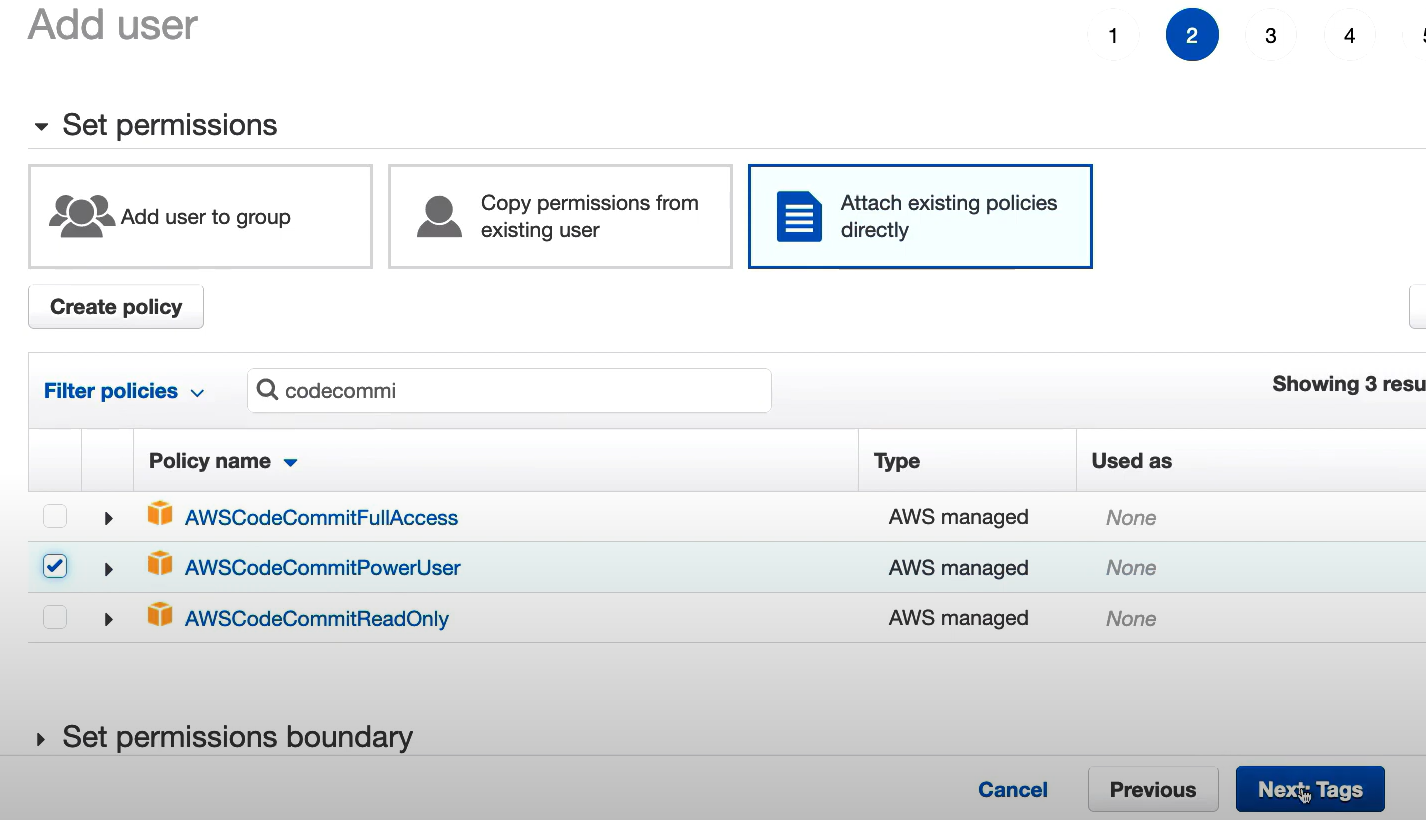Click AWS managed type for AWSCodeCommitFullAccess
The height and width of the screenshot is (820, 1426).
click(x=958, y=517)
